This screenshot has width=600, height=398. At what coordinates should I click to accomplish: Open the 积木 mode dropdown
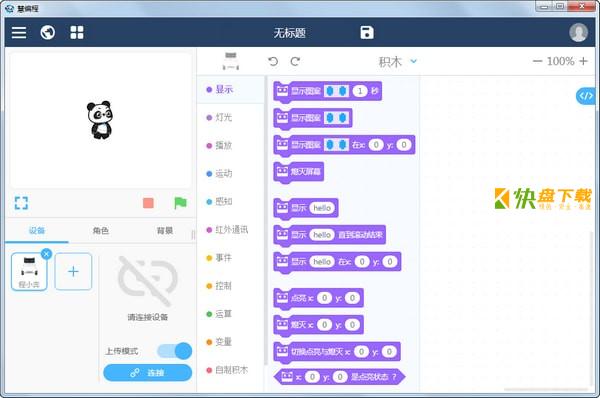397,61
